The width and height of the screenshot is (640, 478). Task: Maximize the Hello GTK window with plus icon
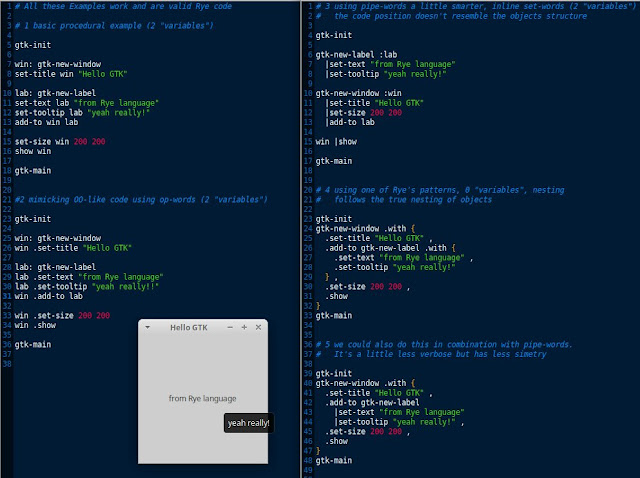coord(244,327)
